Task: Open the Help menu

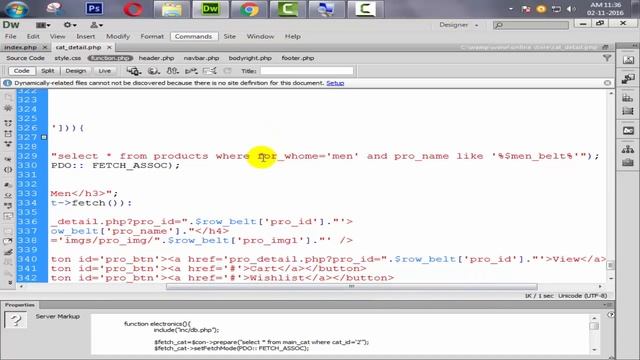Action: [293, 36]
